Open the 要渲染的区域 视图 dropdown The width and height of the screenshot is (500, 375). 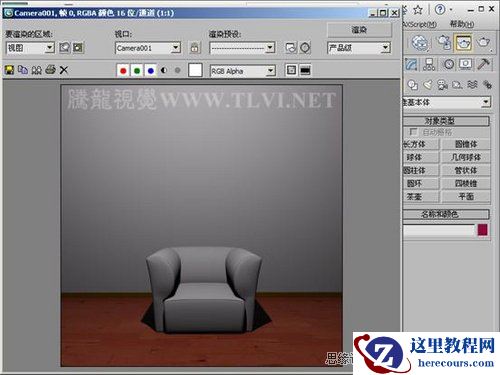[x=30, y=48]
